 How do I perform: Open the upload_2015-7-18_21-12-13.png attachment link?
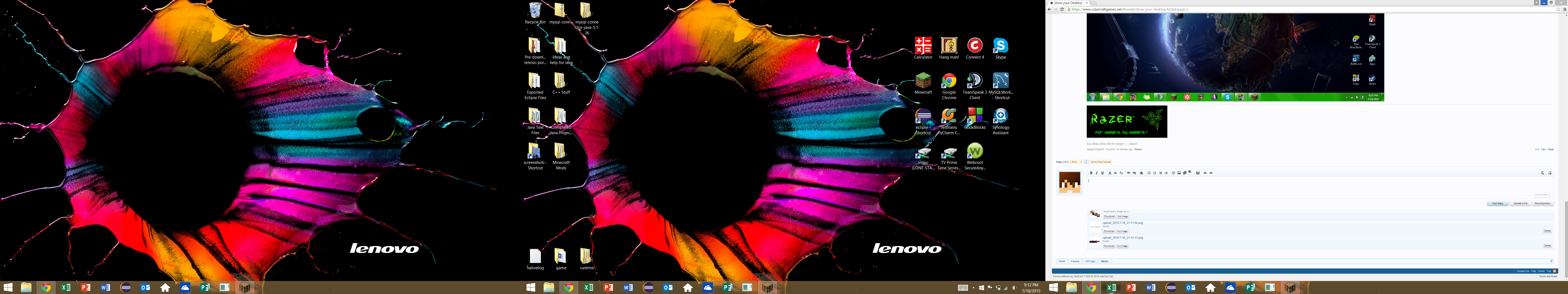[x=1123, y=238]
